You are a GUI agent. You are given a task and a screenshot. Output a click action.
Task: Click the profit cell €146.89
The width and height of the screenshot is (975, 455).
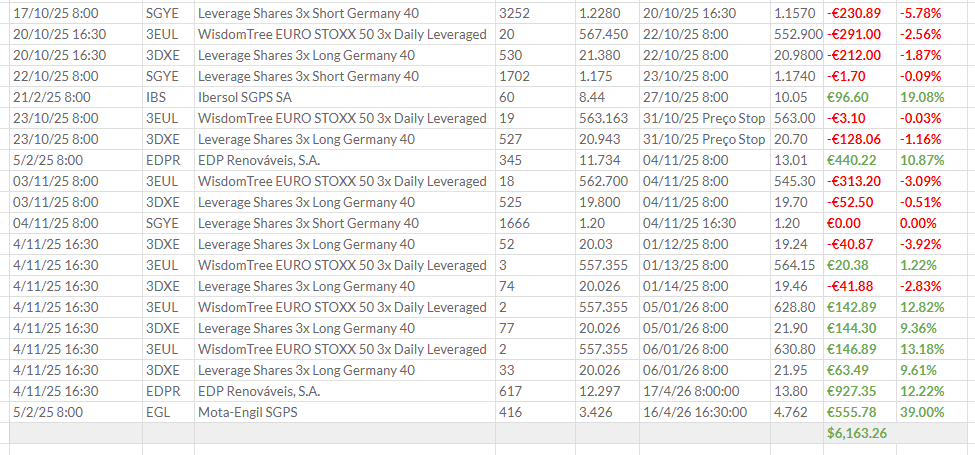tap(860, 349)
